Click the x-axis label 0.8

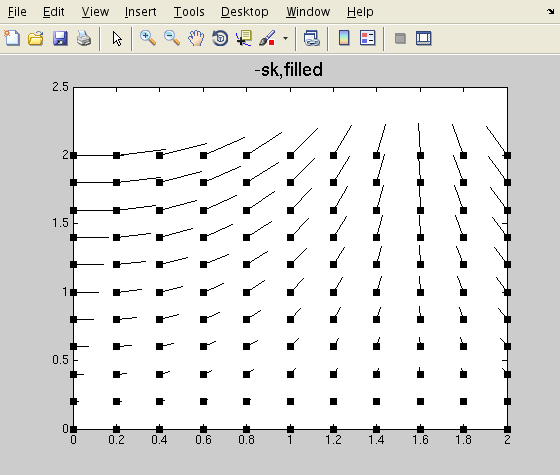(246, 440)
